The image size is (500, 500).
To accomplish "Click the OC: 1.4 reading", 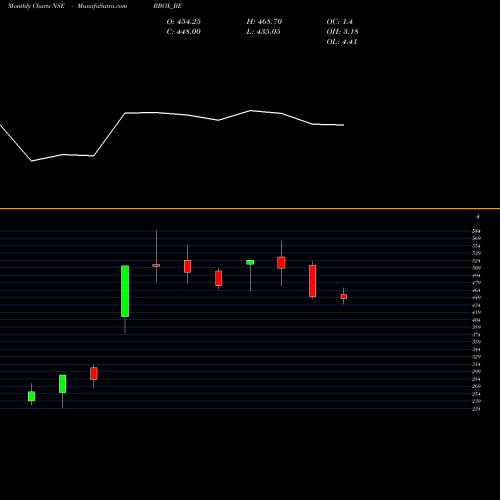I will coord(339,22).
